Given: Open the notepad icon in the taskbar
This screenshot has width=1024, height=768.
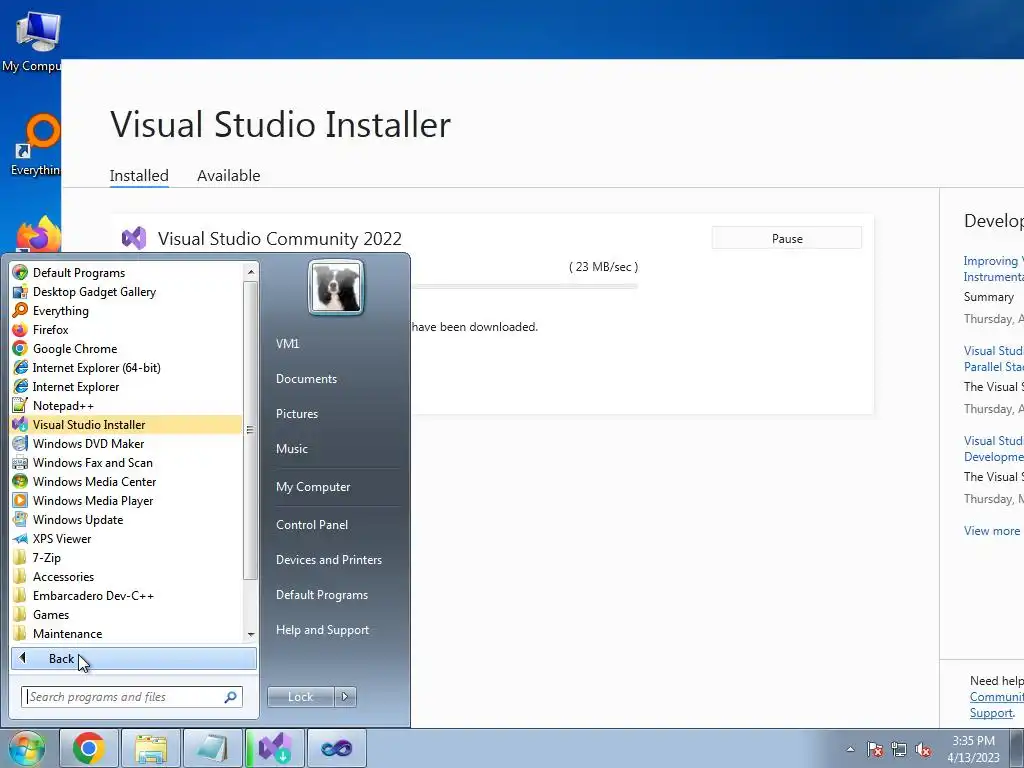Looking at the screenshot, I should pos(213,748).
